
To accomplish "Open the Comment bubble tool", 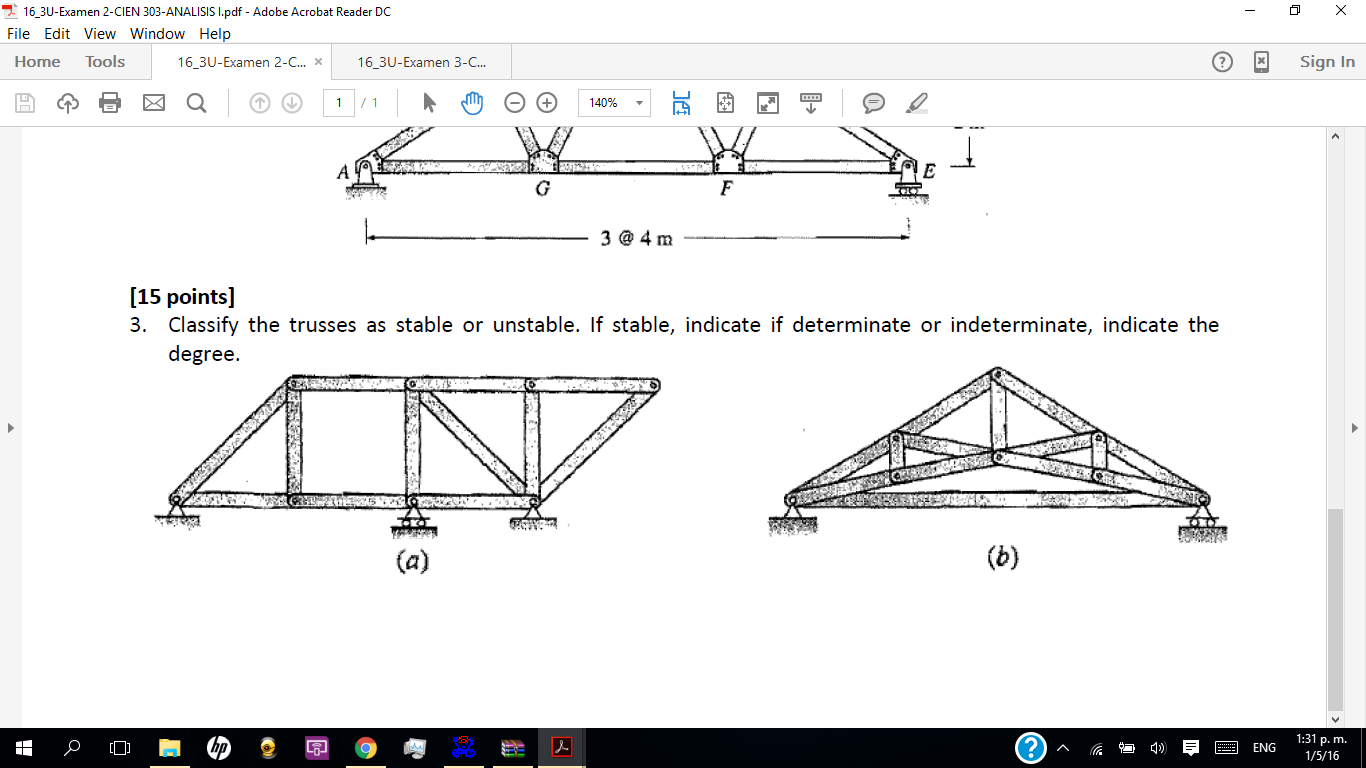I will click(x=873, y=102).
